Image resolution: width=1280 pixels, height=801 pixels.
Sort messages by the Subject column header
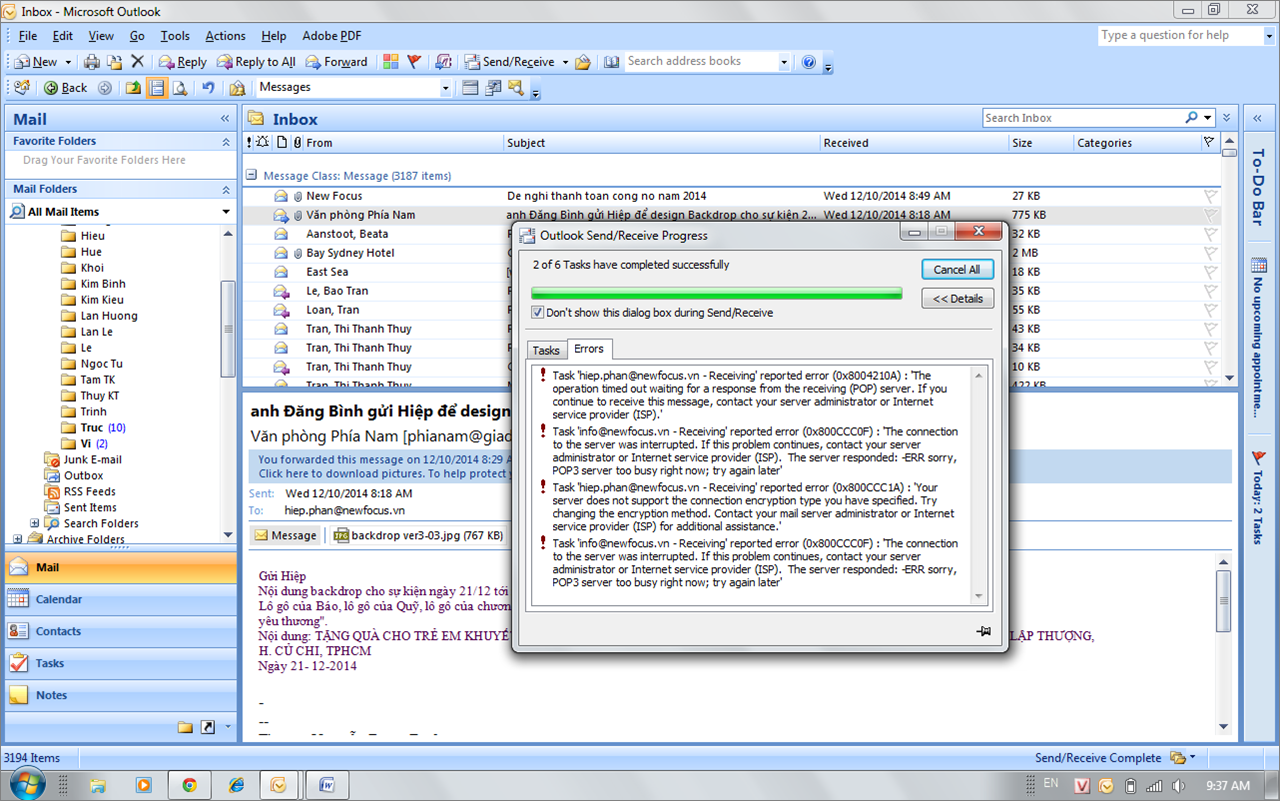point(662,143)
